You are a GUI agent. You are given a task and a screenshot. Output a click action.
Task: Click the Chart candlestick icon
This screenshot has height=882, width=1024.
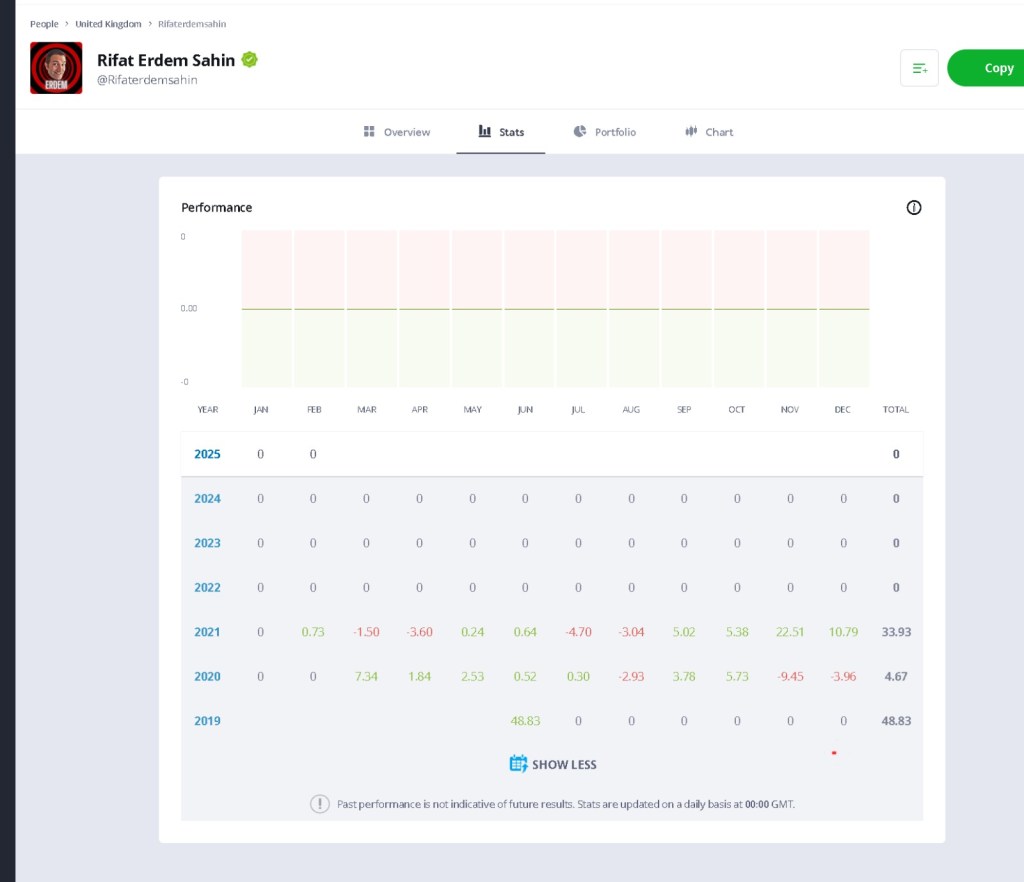click(x=691, y=131)
